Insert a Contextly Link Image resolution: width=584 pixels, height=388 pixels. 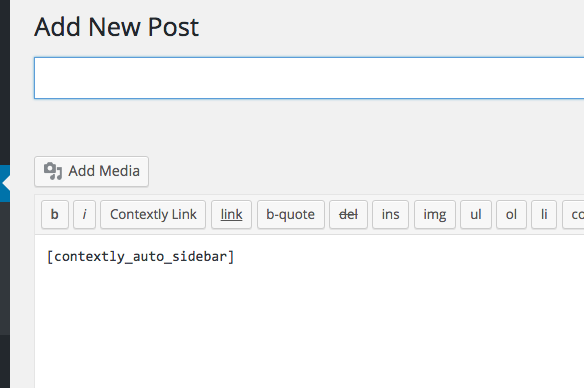pyautogui.click(x=153, y=214)
